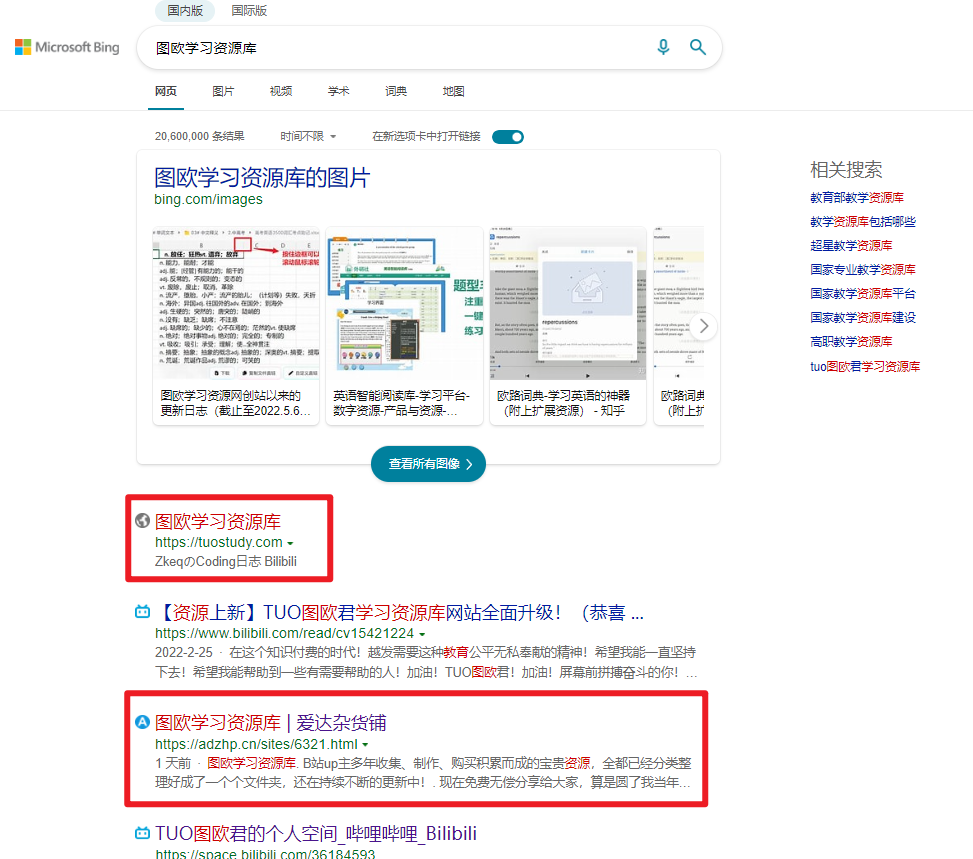Click related search 教育部教学资源库
973x859 pixels.
pos(857,197)
